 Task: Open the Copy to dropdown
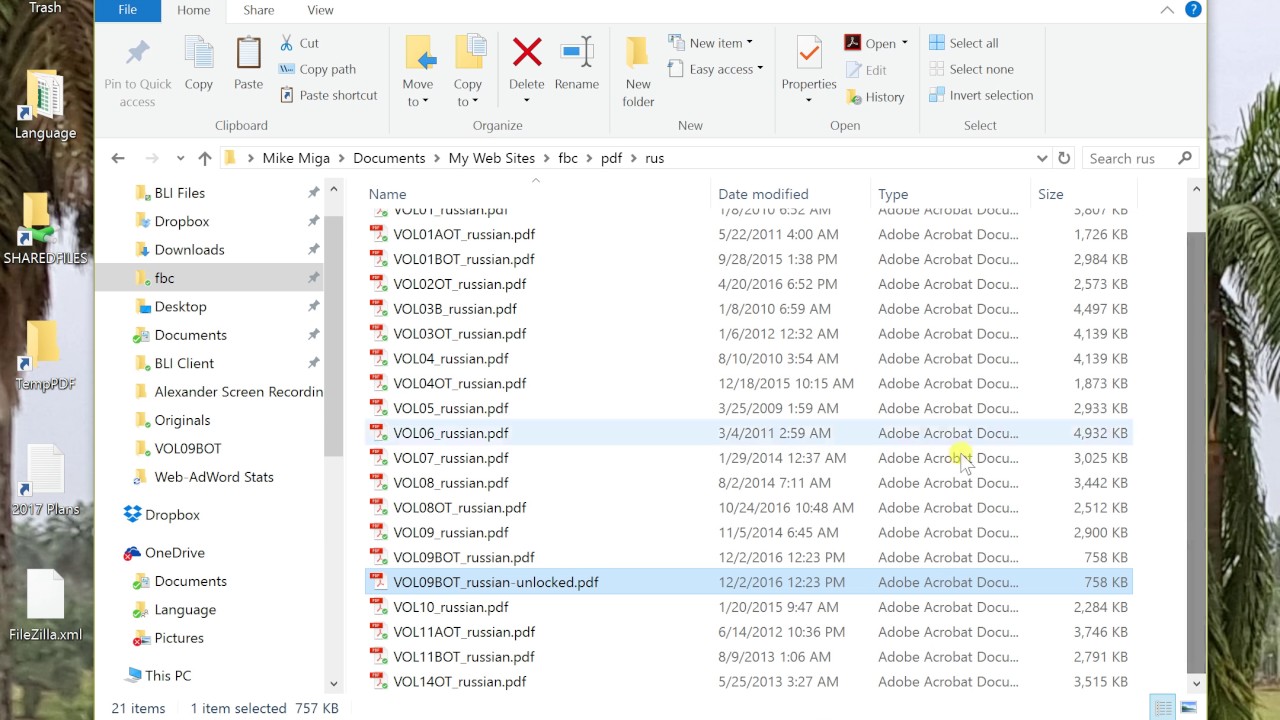click(468, 93)
